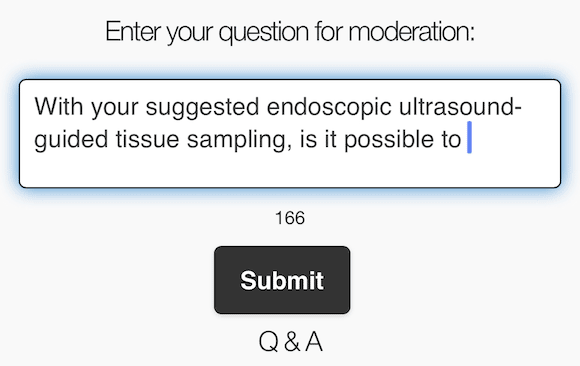Place cursor on the word 'suggested'
This screenshot has width=580, height=366.
click(202, 108)
